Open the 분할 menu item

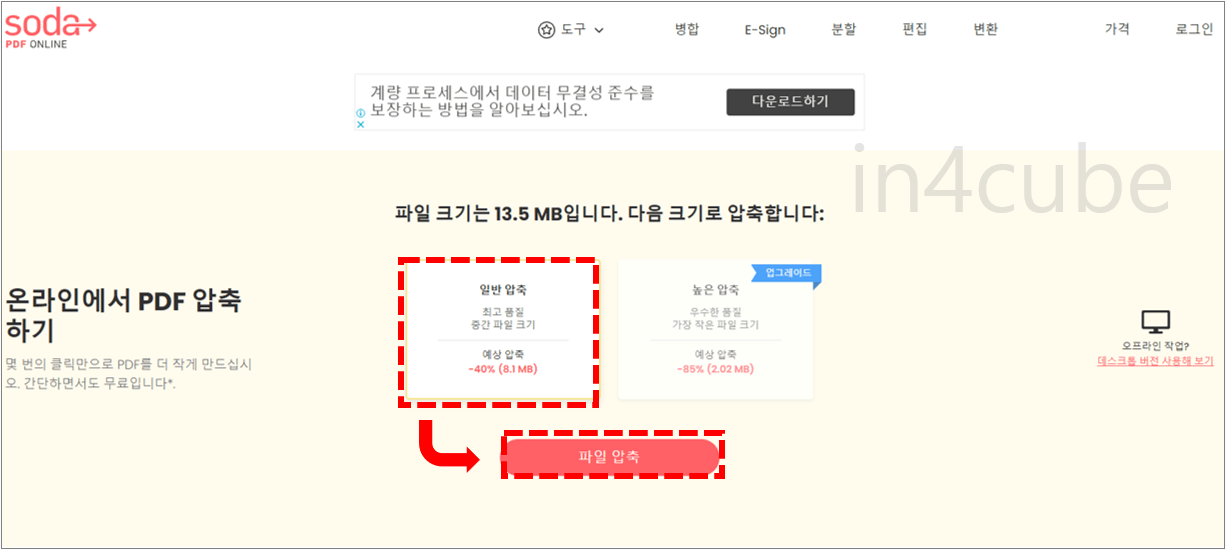[x=844, y=29]
